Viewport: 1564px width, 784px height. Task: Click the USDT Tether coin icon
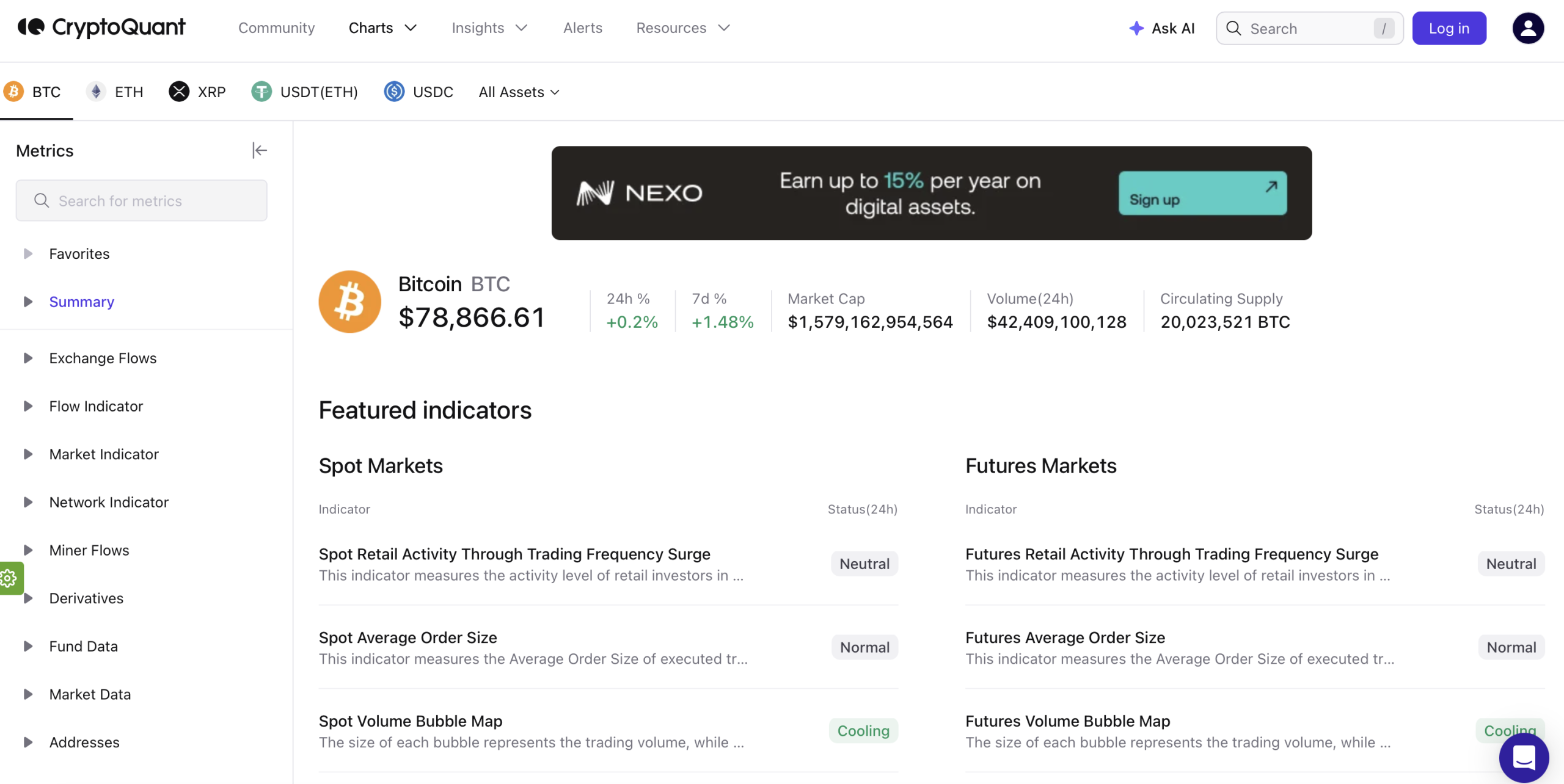261,92
